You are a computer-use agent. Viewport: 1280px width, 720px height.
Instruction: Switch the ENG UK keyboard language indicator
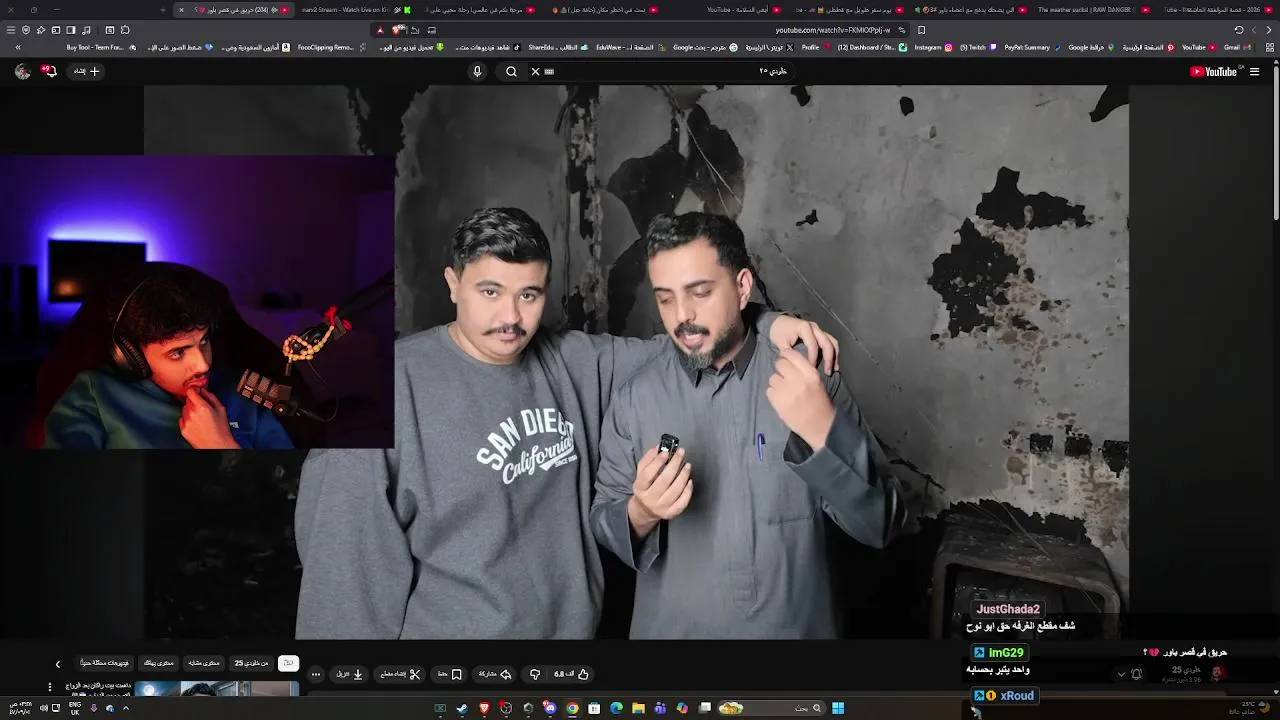pos(75,708)
